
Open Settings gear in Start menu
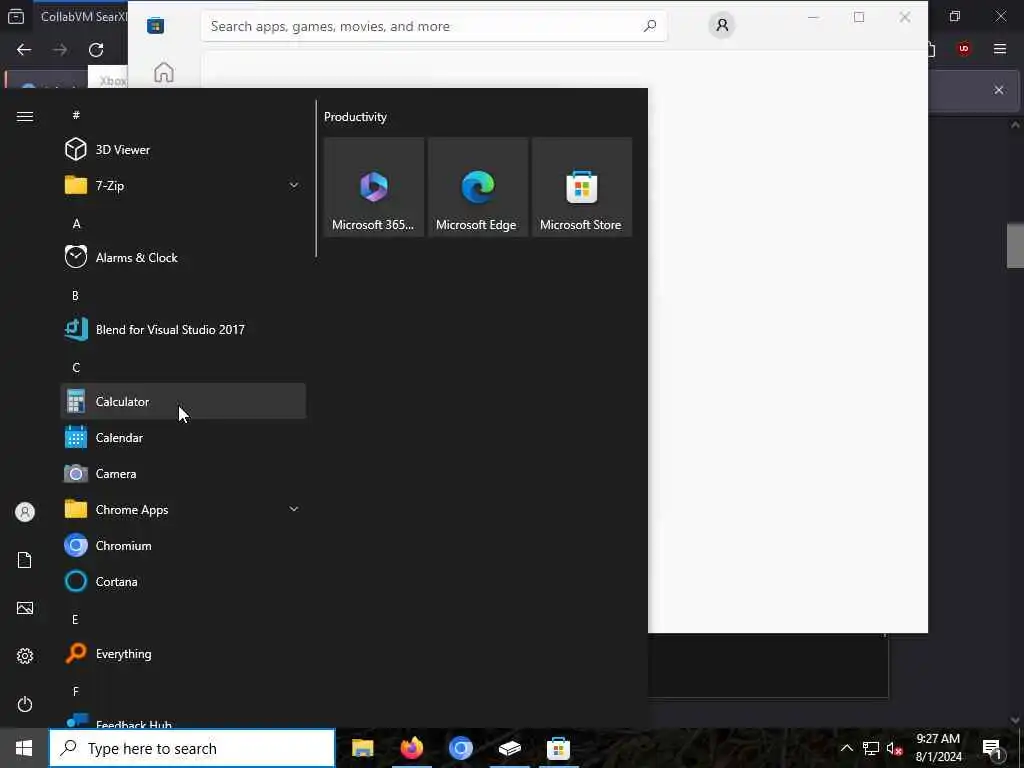25,656
